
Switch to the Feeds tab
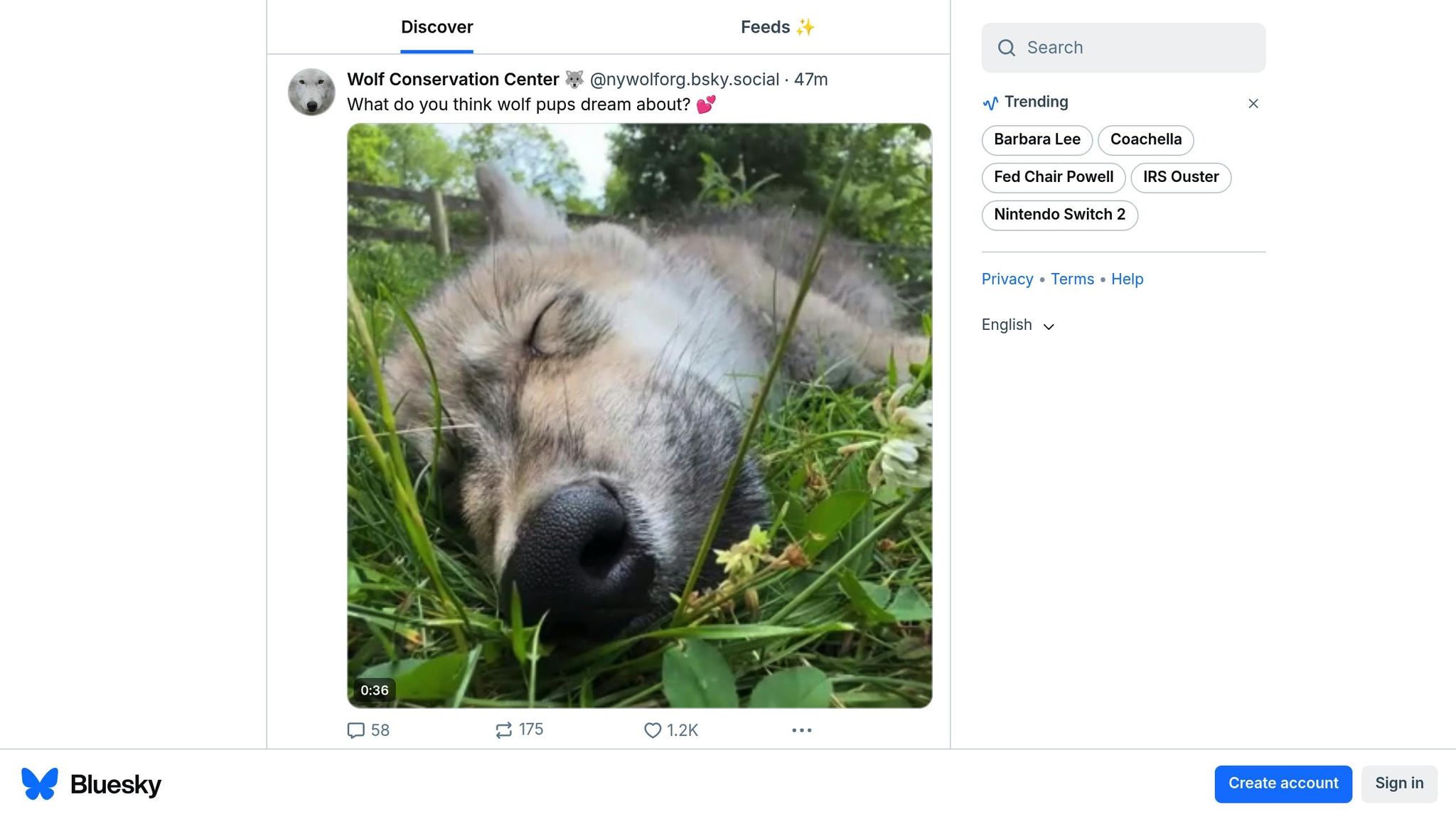[777, 27]
